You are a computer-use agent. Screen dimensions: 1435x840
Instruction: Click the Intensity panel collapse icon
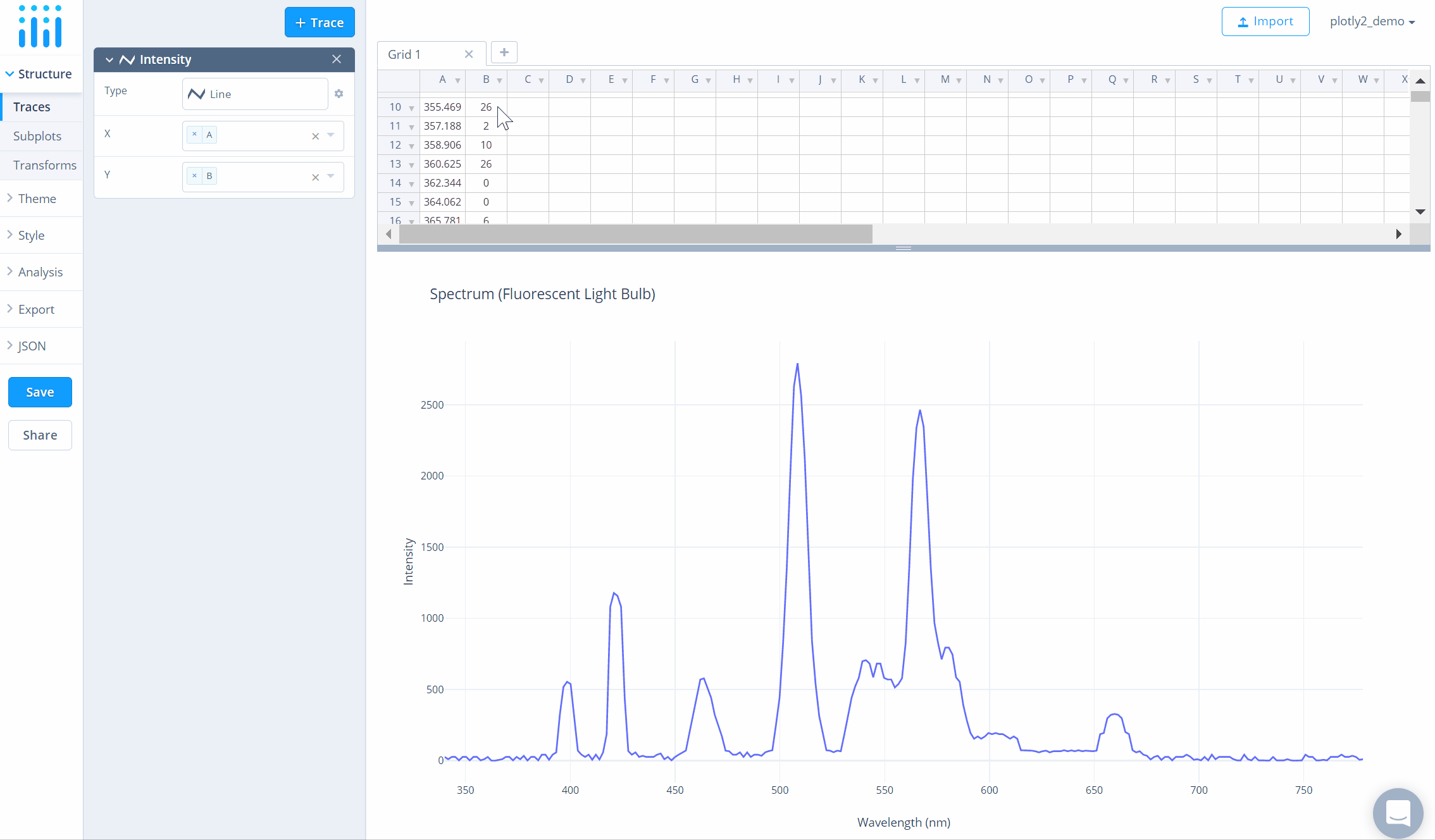coord(108,59)
